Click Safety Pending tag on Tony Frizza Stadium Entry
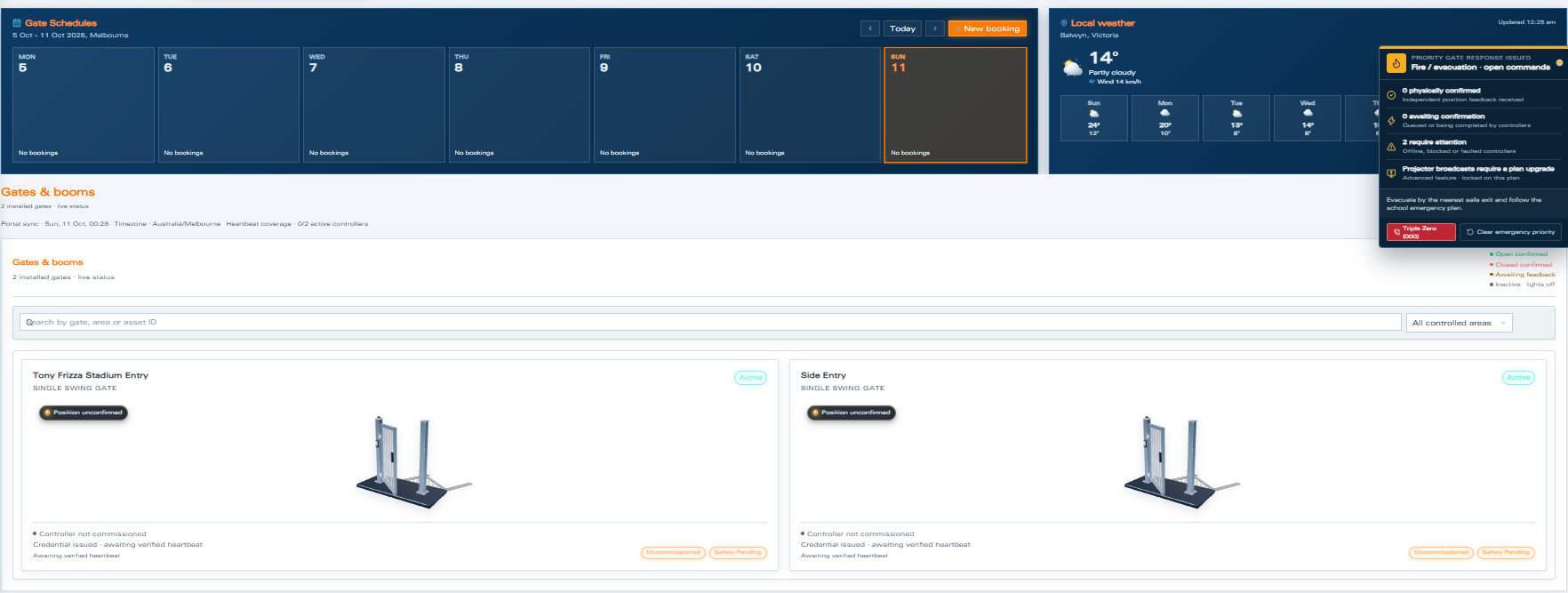Viewport: 1568px width, 593px height. pyautogui.click(x=738, y=553)
